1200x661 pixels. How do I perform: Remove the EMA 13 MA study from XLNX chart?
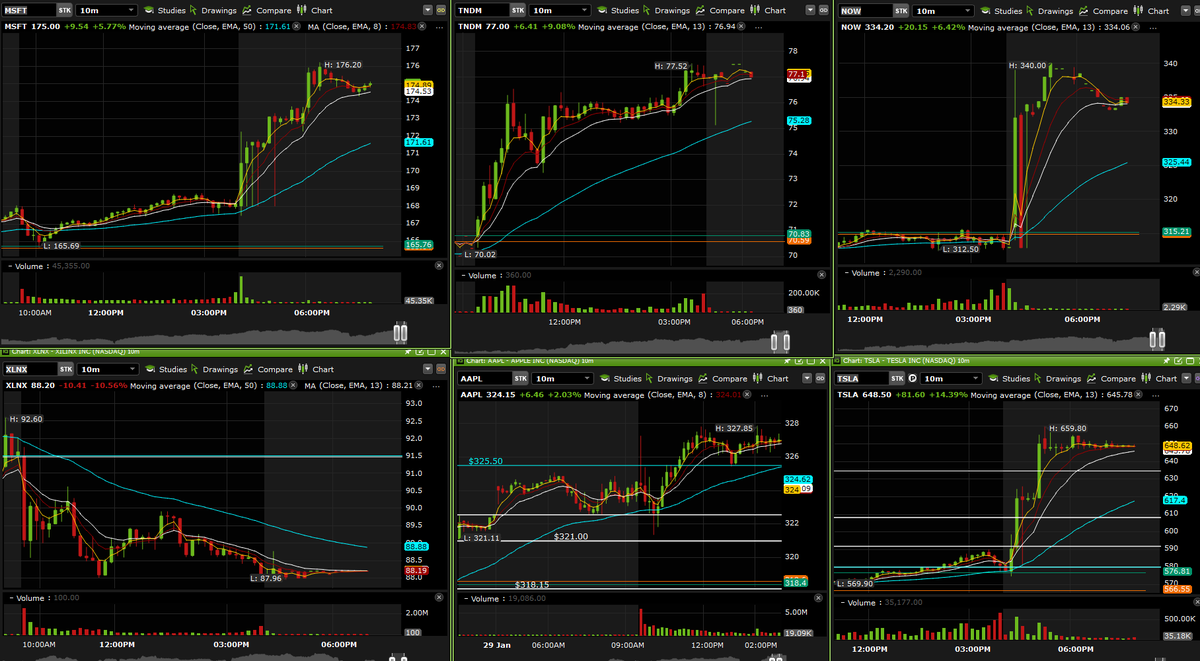click(x=418, y=385)
